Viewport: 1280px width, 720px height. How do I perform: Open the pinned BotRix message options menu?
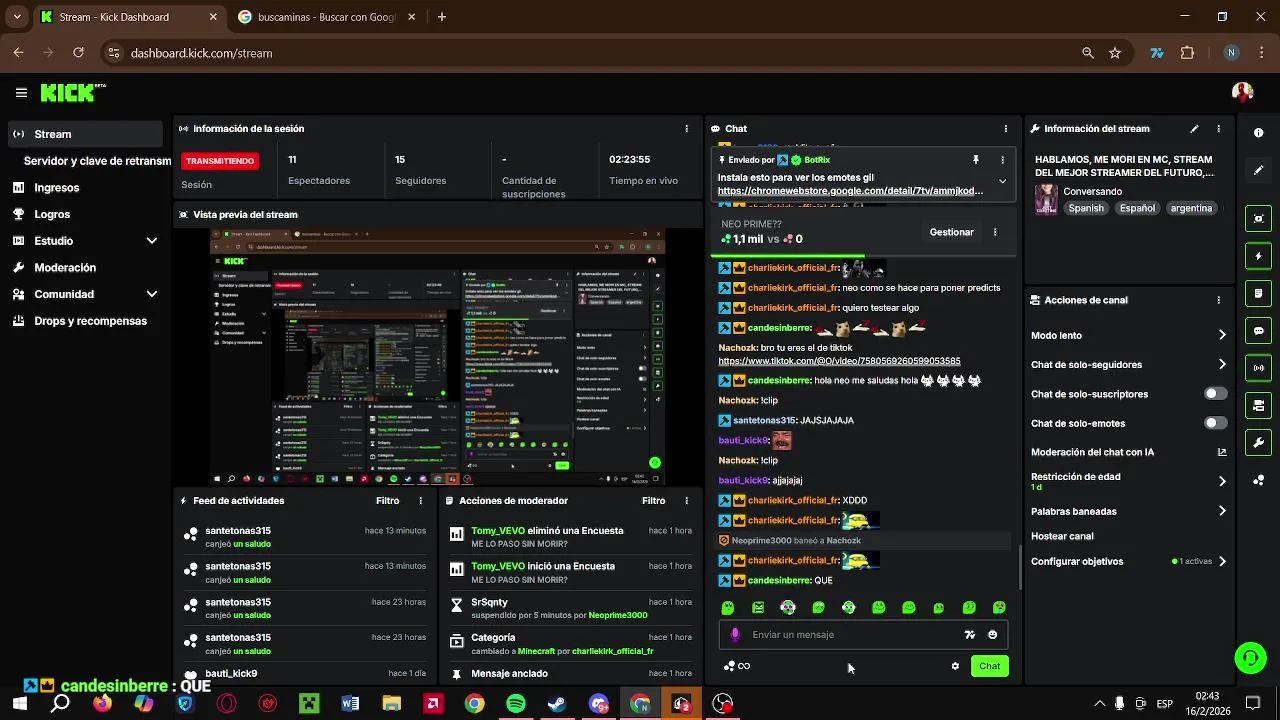(1002, 160)
